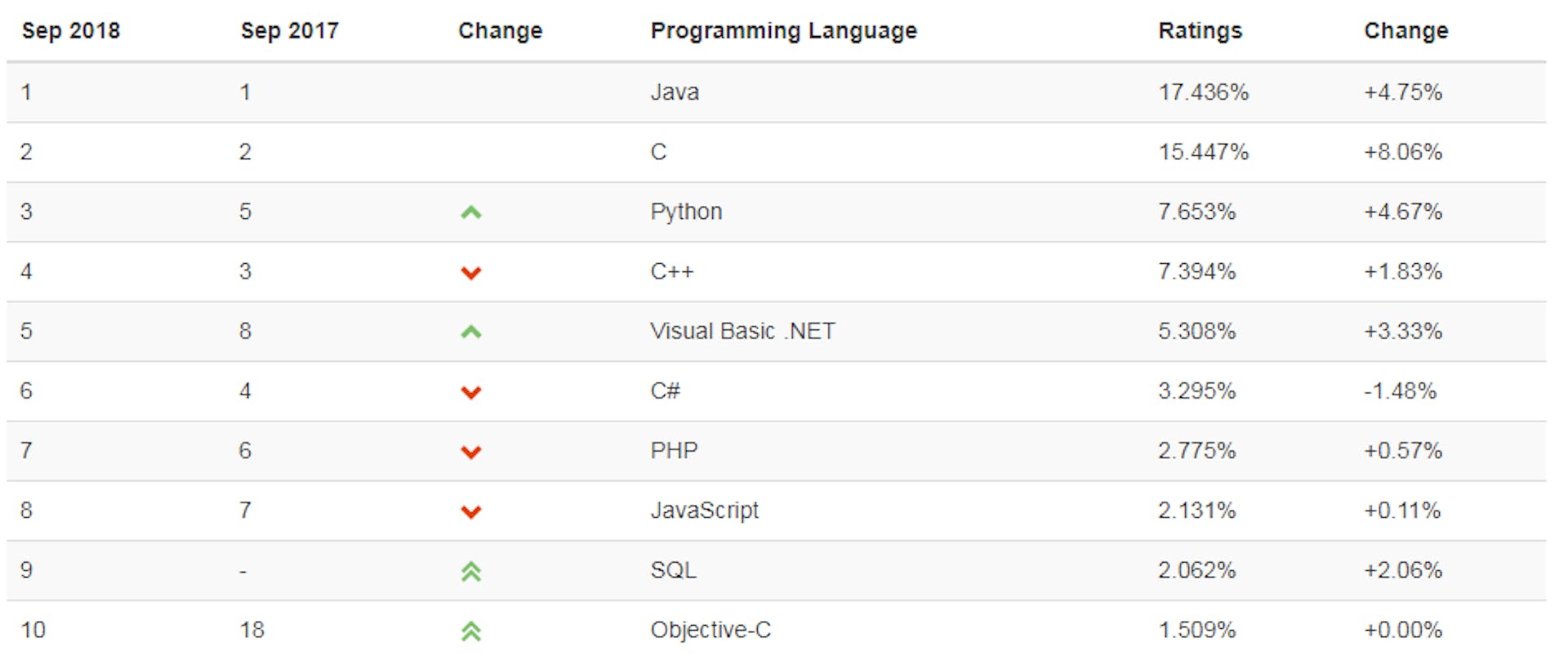The image size is (1568, 656).
Task: Click the +1.83% change for C++
Action: coord(1403,271)
